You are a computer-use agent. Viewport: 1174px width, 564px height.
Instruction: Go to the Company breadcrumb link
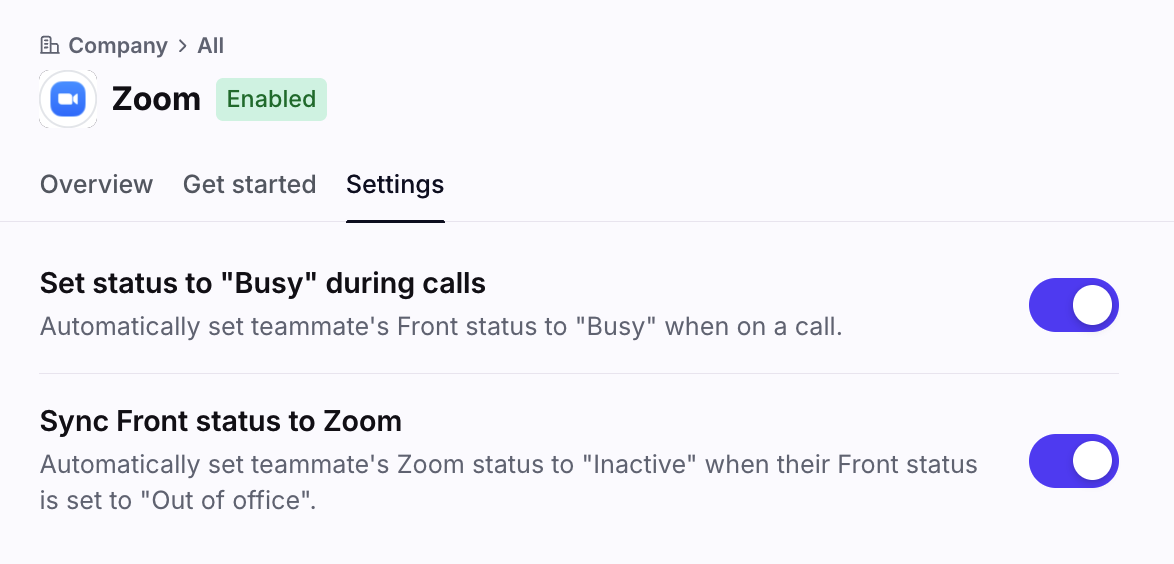(117, 45)
